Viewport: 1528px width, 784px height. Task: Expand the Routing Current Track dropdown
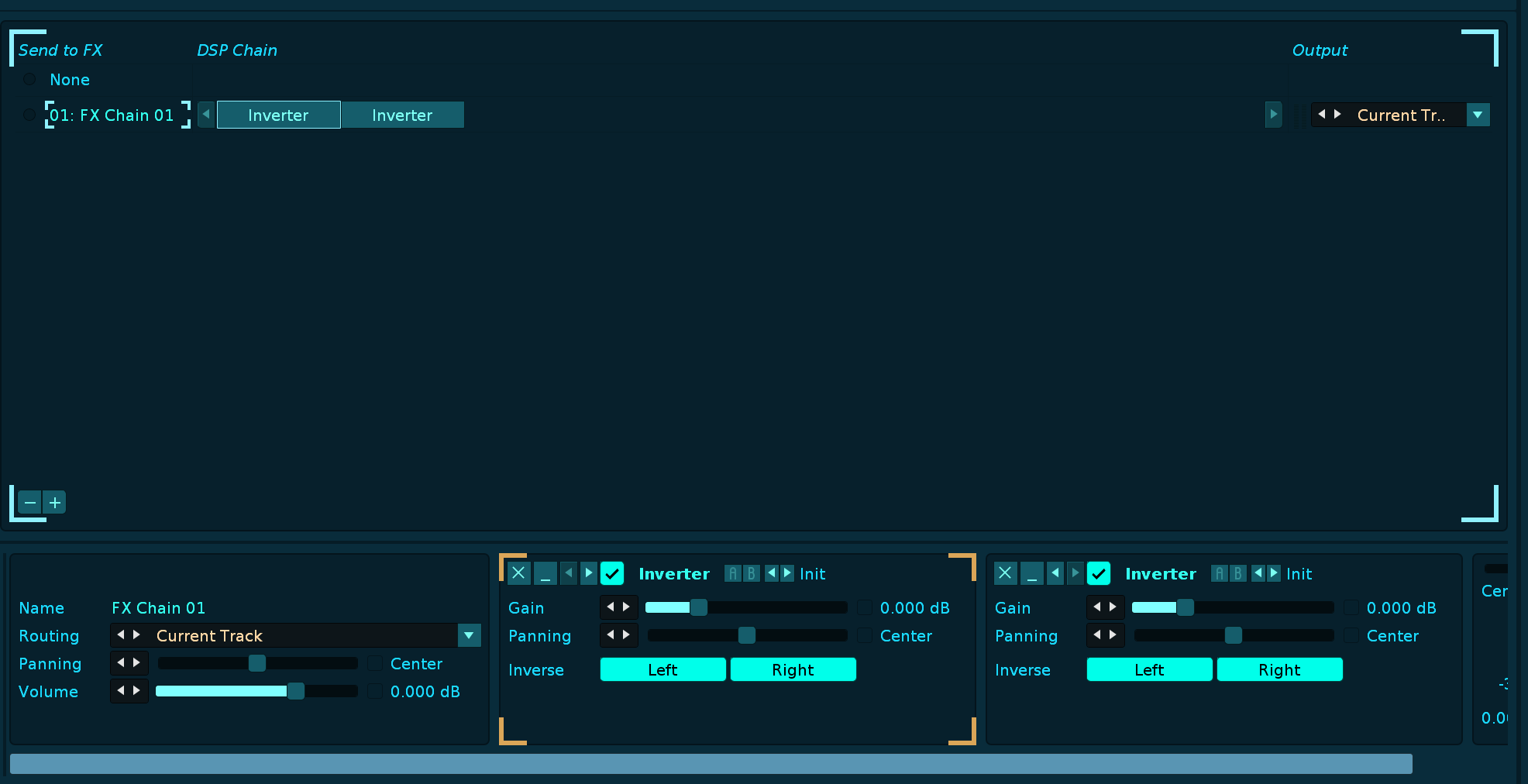pos(469,636)
